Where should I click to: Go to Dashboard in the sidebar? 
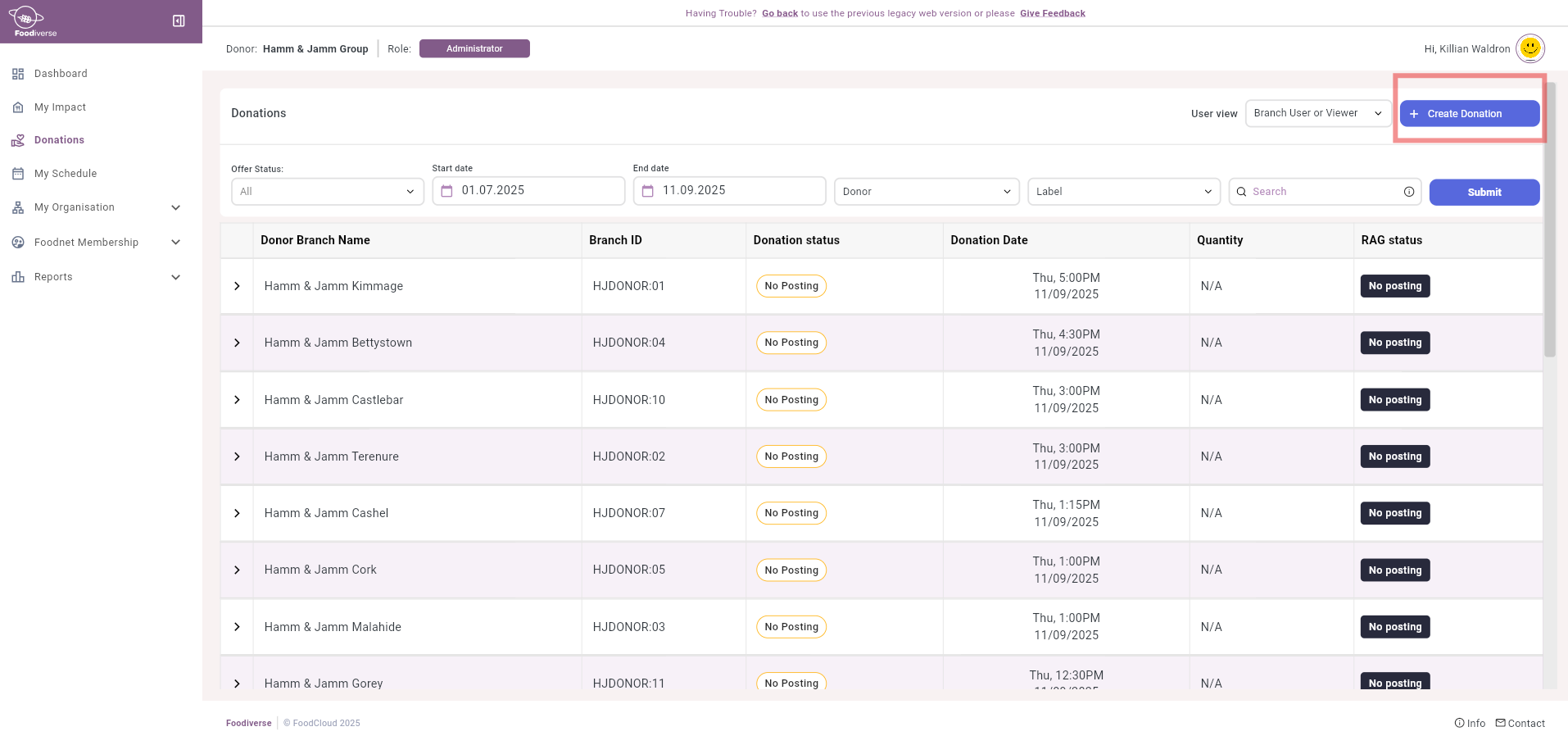[x=61, y=74]
